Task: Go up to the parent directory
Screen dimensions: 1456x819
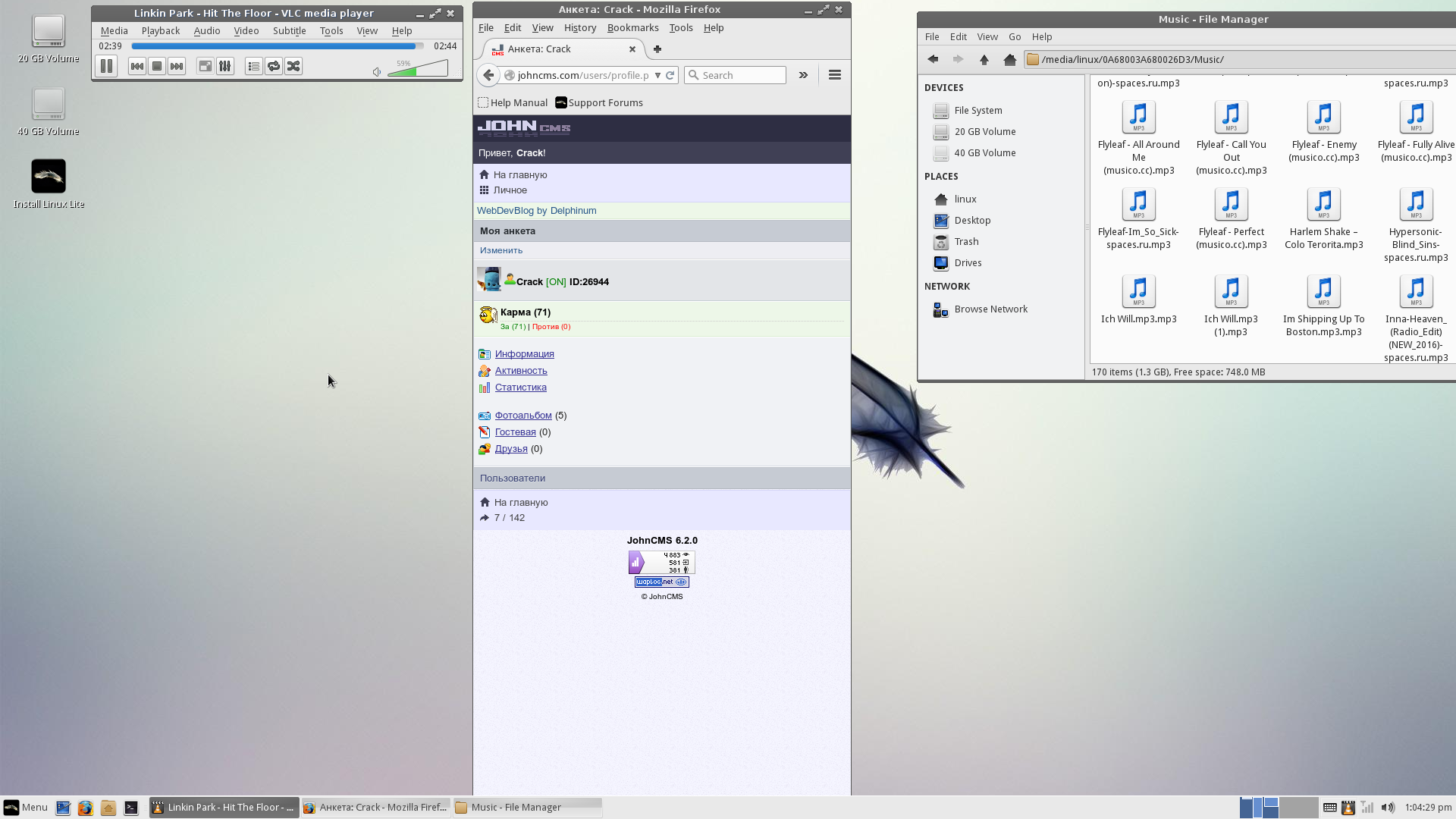Action: (984, 60)
